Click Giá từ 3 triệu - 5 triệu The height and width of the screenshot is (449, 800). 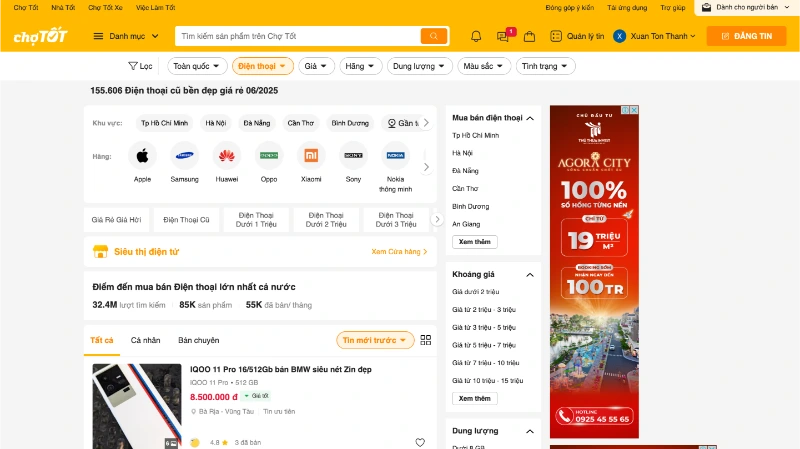point(484,327)
